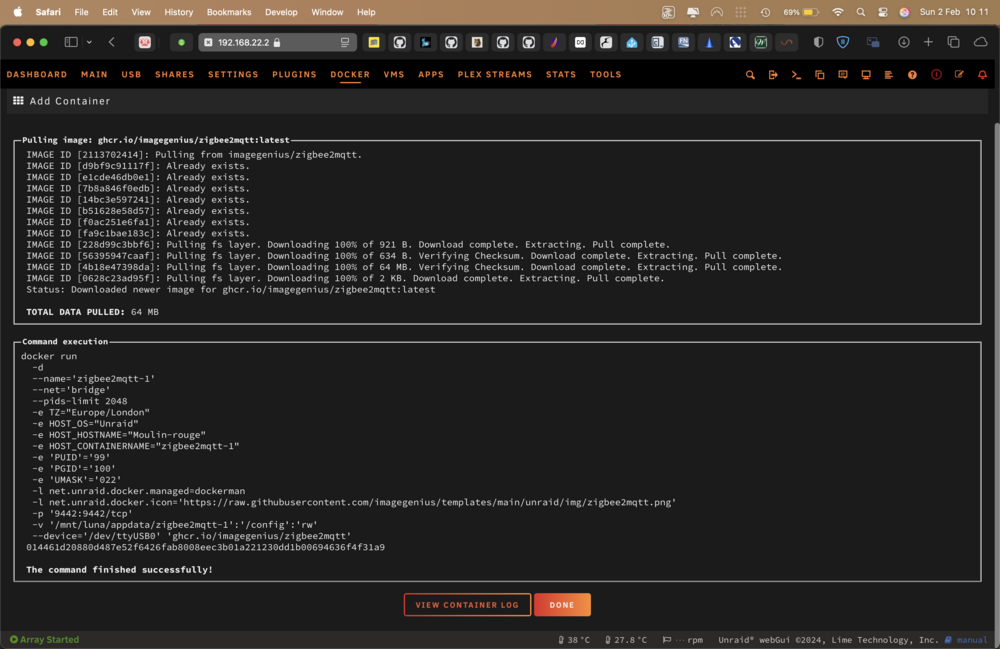Click the Wi-Fi status icon
This screenshot has width=1000, height=649.
pos(838,12)
